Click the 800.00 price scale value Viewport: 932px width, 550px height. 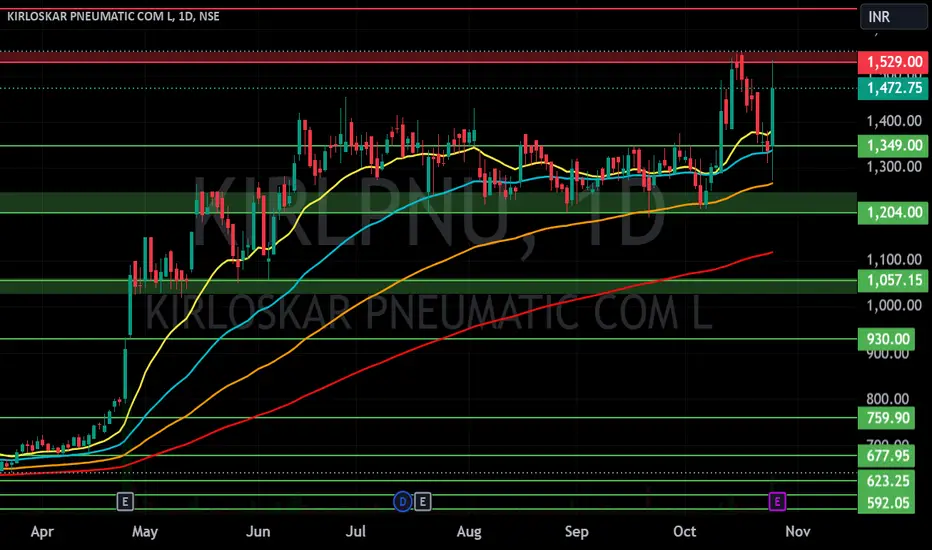pos(887,398)
